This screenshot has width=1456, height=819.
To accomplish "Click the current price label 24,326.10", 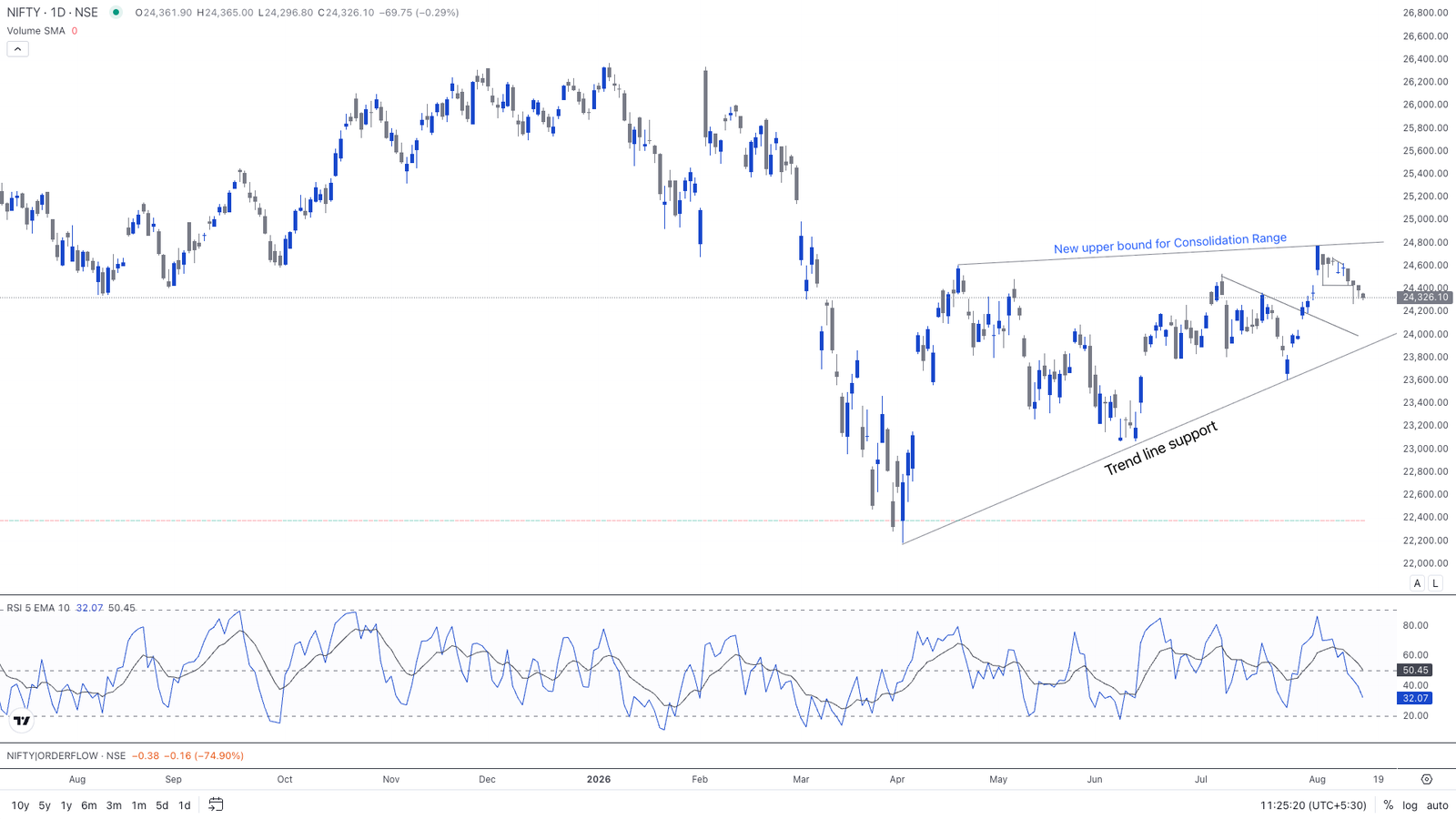I will point(1425,298).
